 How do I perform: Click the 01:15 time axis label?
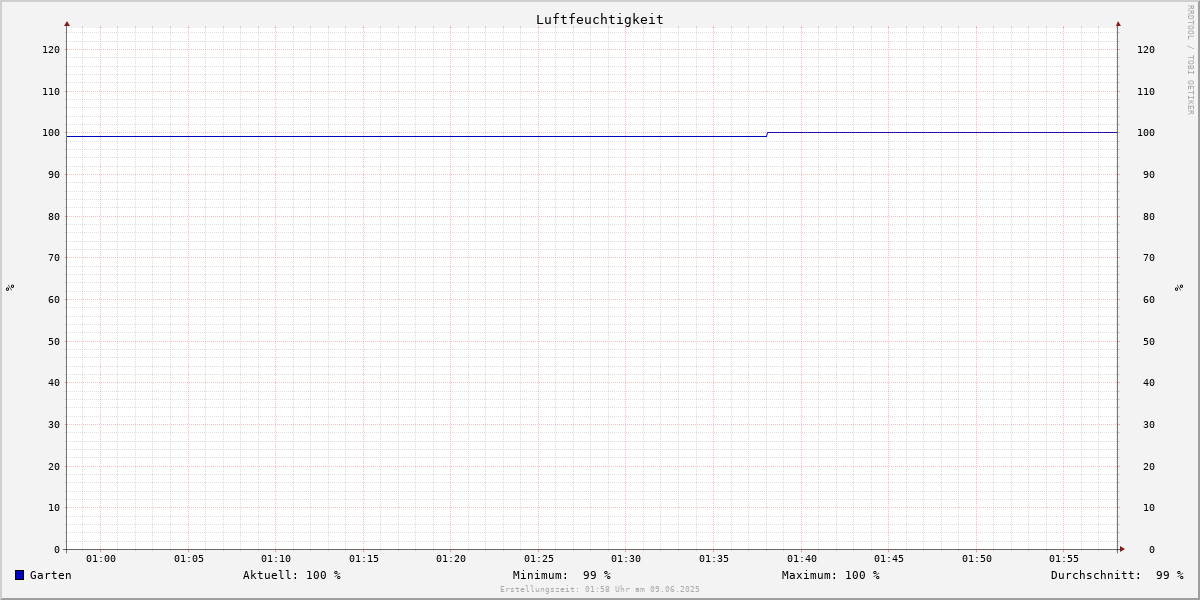pyautogui.click(x=364, y=559)
